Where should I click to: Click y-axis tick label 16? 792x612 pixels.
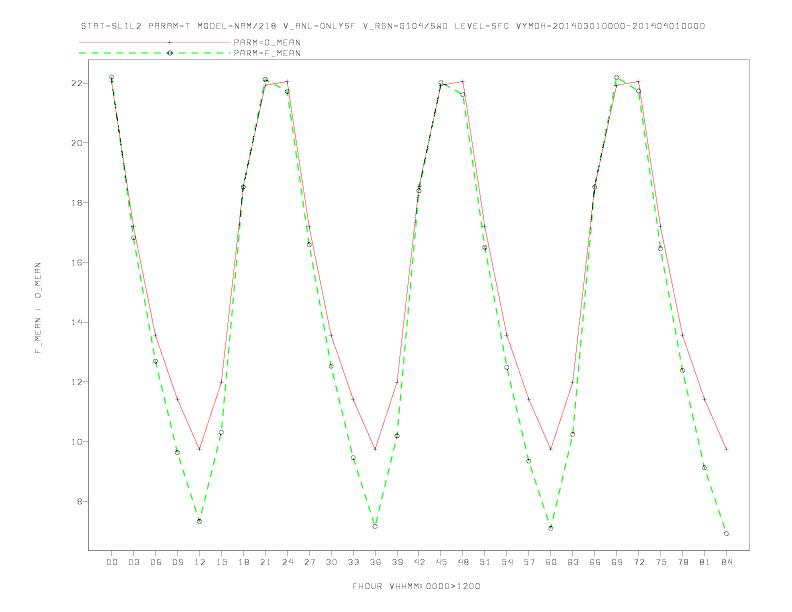click(77, 263)
